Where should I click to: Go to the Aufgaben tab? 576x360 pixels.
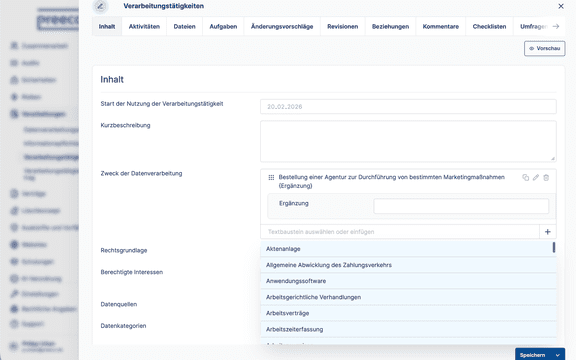(x=223, y=26)
